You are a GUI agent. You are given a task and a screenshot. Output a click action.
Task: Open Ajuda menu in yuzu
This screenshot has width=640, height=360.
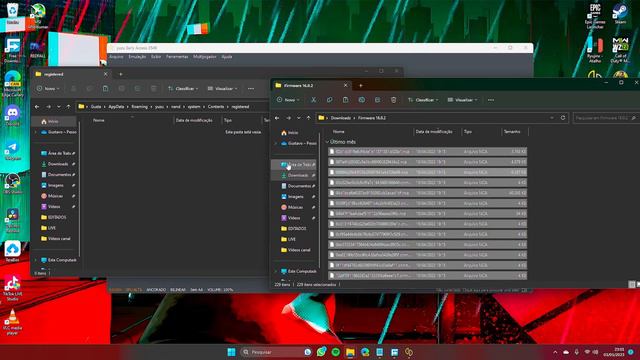(227, 57)
